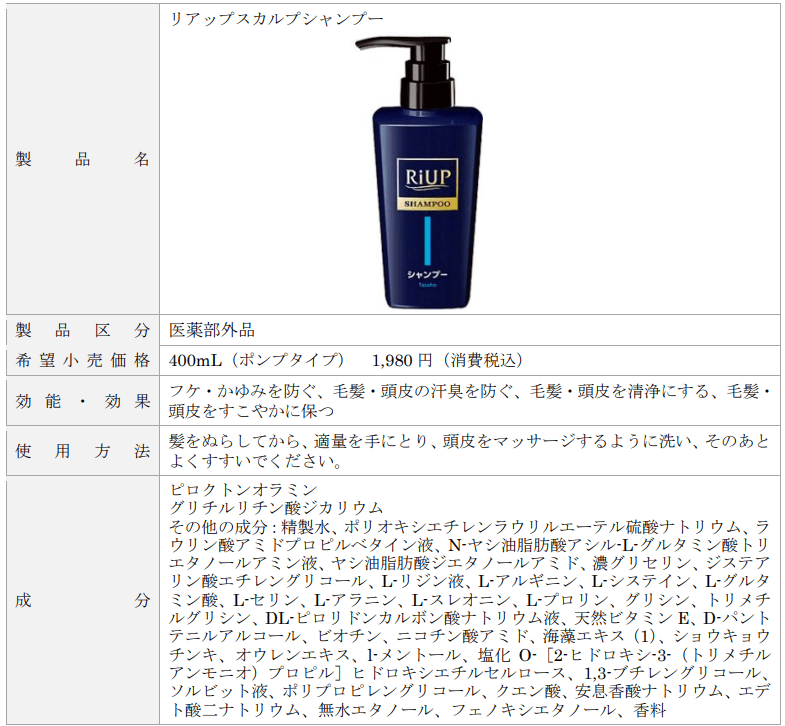
Task: Click the 使用方法 row header cell
Action: click(x=82, y=451)
